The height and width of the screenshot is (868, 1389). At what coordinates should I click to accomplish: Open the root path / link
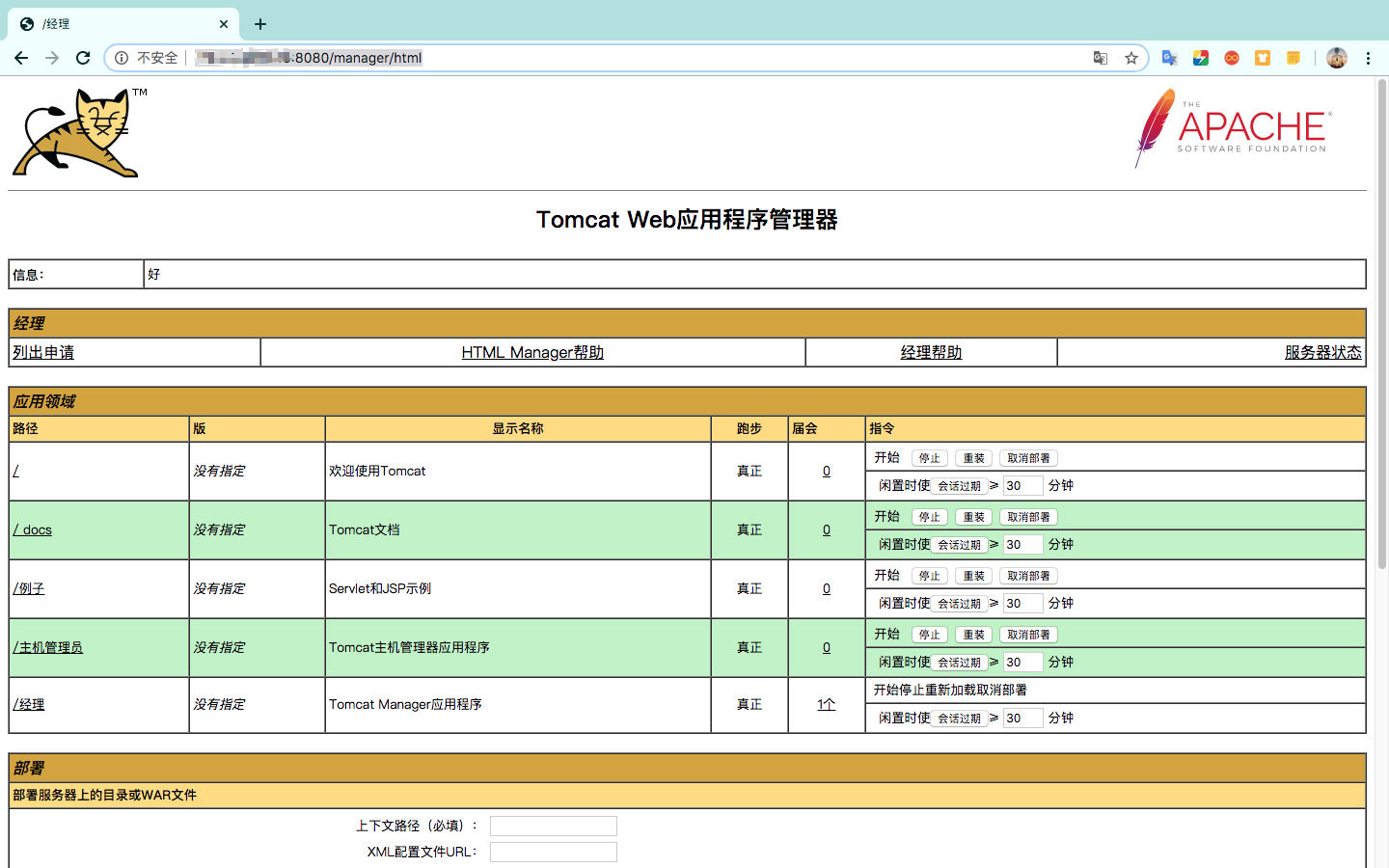(15, 471)
